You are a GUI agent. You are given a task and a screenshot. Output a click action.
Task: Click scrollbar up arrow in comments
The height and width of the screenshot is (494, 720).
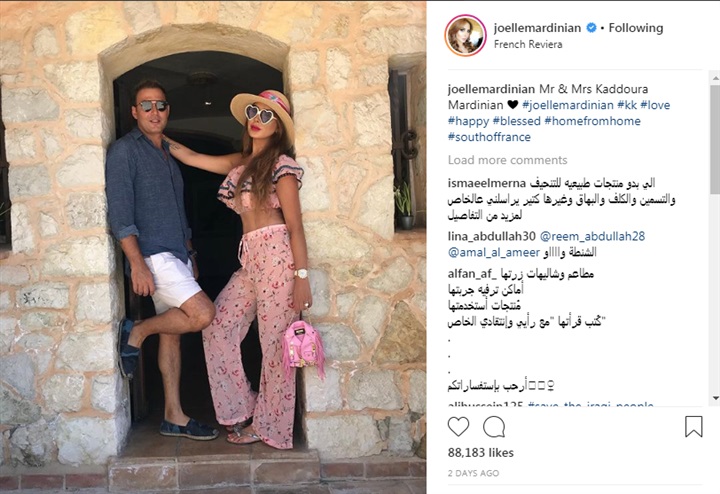(715, 78)
